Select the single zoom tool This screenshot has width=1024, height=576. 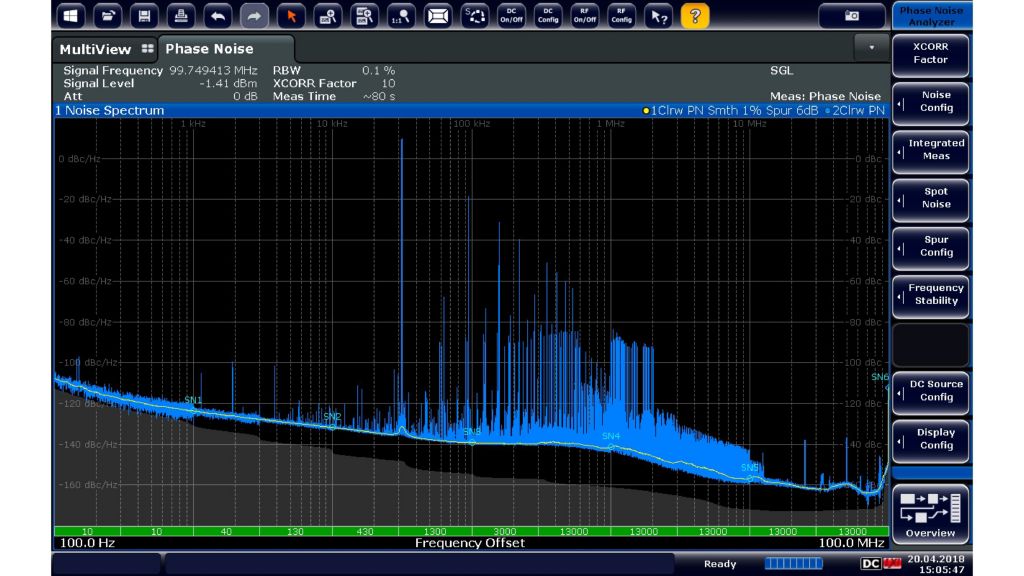click(x=328, y=16)
